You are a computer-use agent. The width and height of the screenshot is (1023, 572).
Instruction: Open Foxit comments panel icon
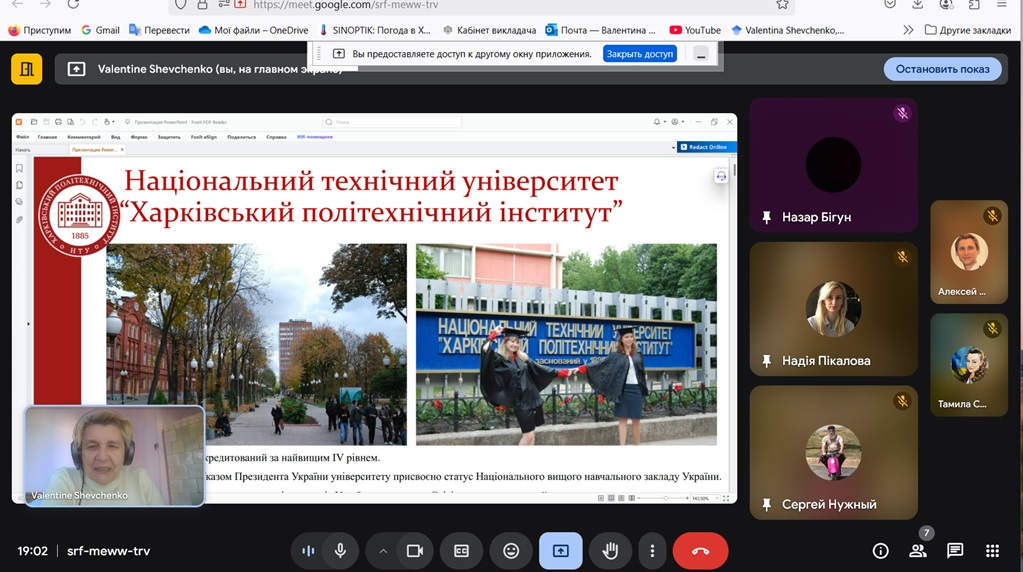20,202
